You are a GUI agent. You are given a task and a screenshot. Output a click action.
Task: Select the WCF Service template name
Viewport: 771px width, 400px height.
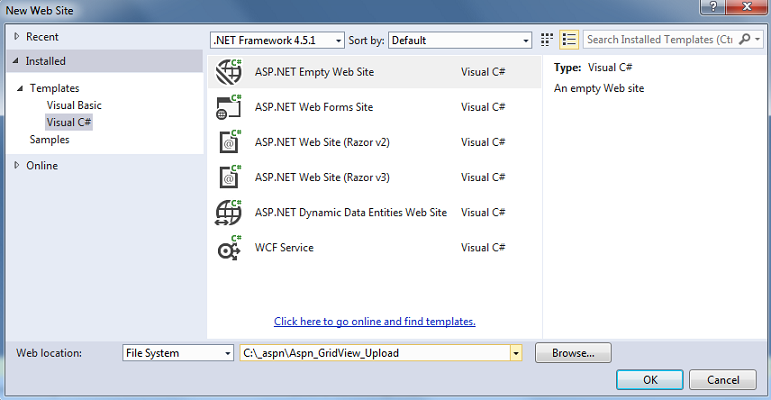tap(284, 247)
